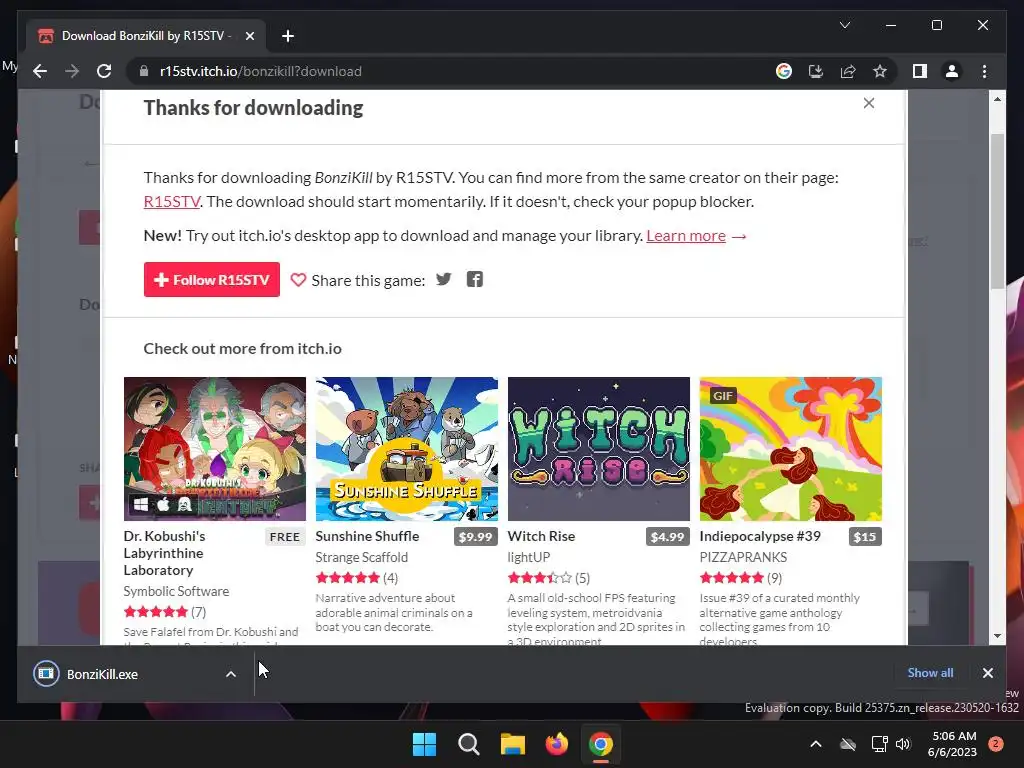Click the $4.99 price tag
This screenshot has height=768, width=1024.
point(667,537)
